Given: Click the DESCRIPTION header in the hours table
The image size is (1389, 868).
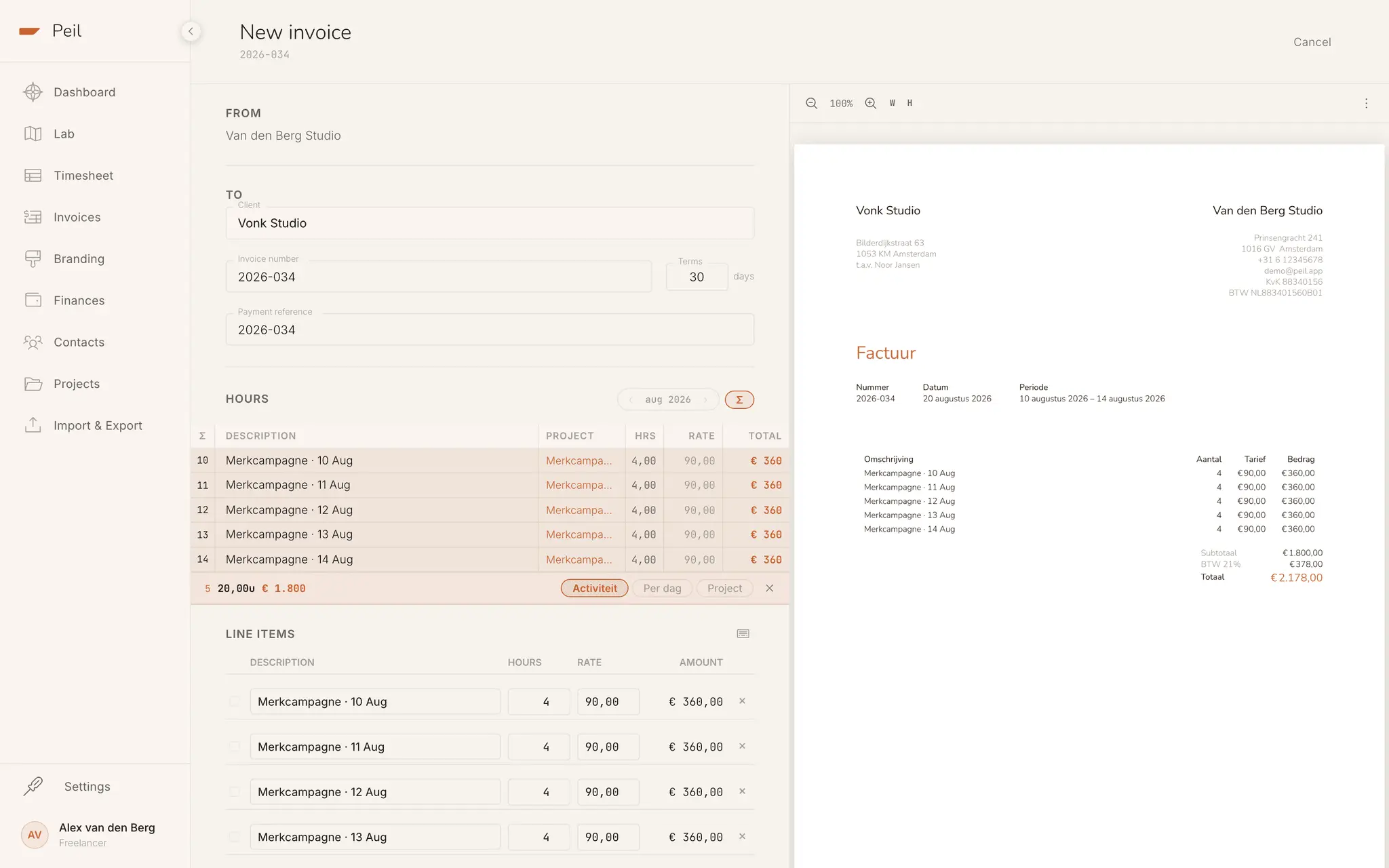Looking at the screenshot, I should click(x=260, y=436).
